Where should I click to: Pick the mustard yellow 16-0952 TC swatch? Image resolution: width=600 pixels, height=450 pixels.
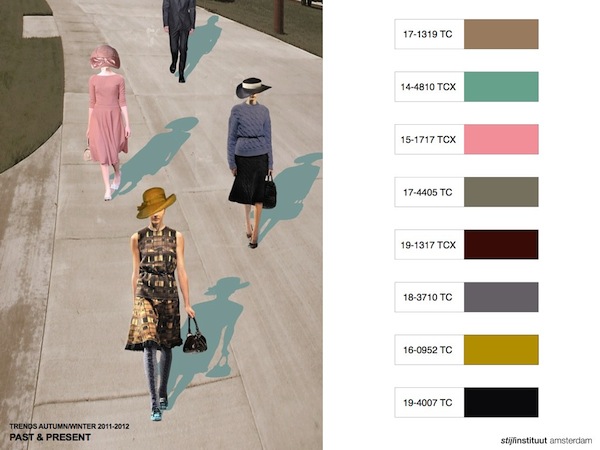pos(501,350)
